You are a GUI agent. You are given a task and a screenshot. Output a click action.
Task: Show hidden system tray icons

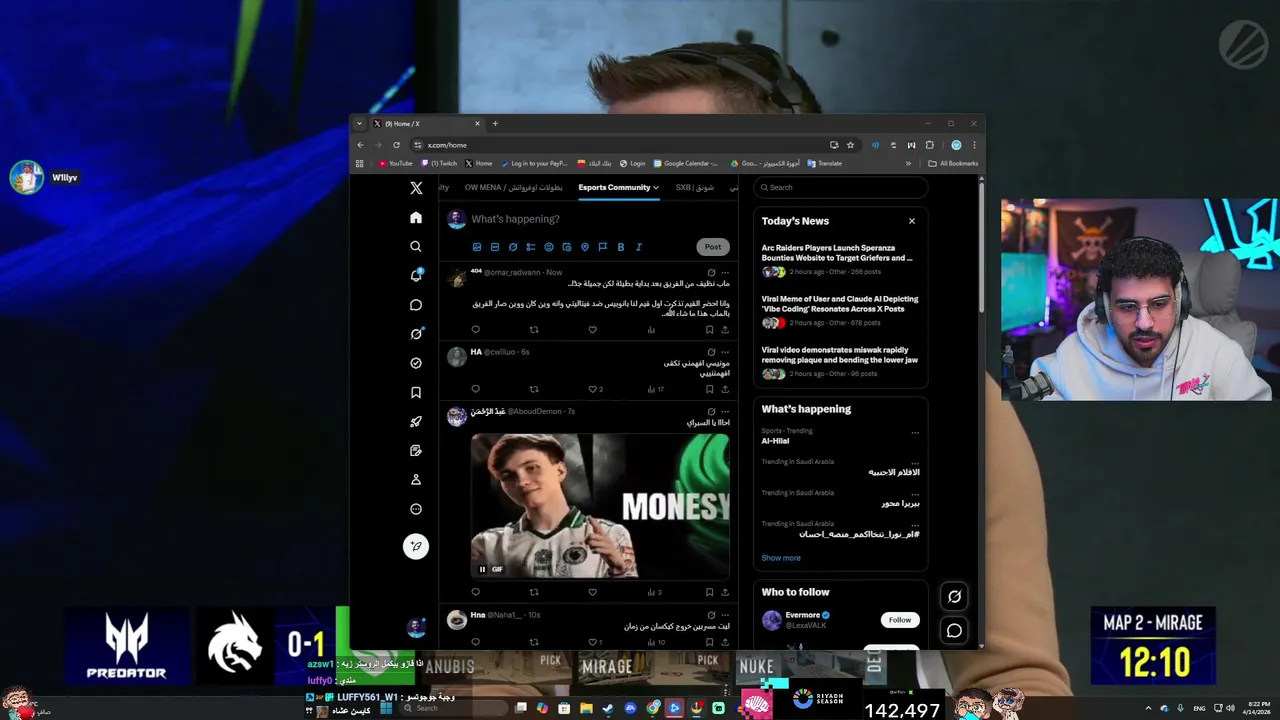1148,708
